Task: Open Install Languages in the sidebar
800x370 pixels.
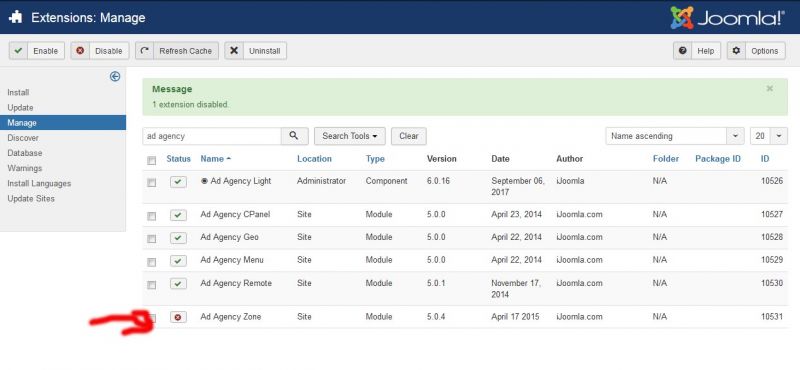Action: [39, 183]
